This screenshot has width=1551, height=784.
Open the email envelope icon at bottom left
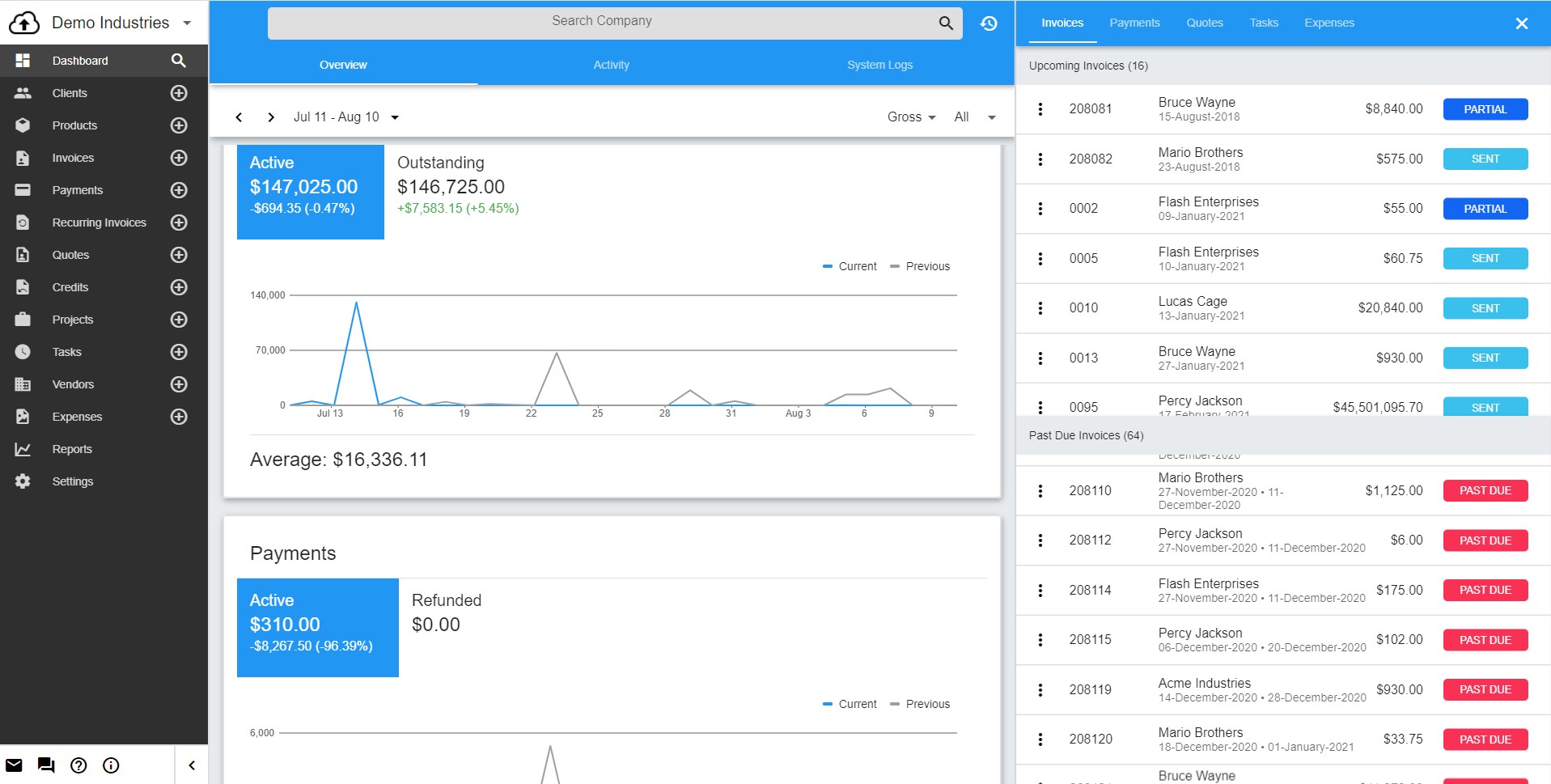(14, 765)
